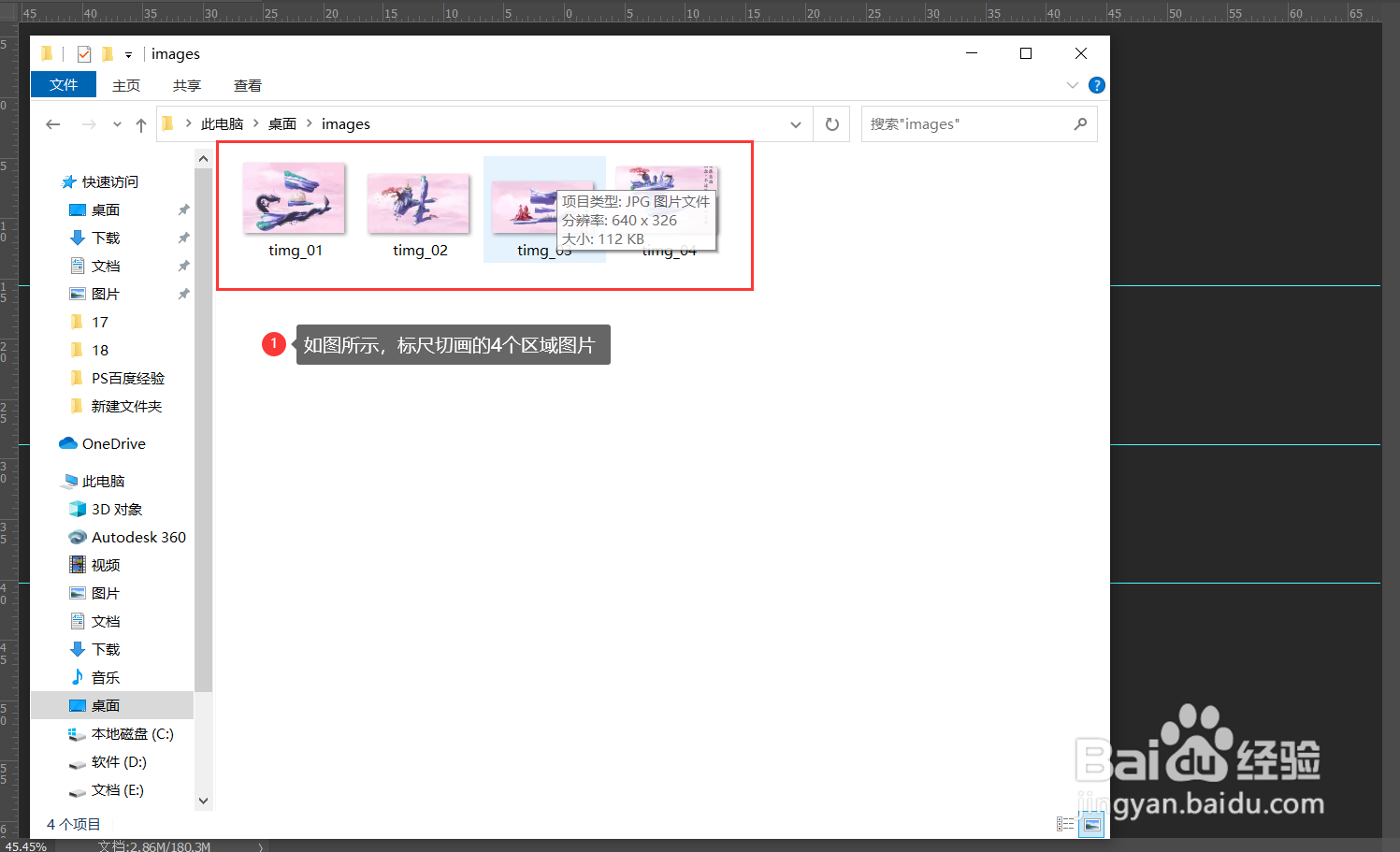Expand the chevron after 此电脑 breadcrumb
Viewport: 1400px width, 852px height.
point(255,123)
